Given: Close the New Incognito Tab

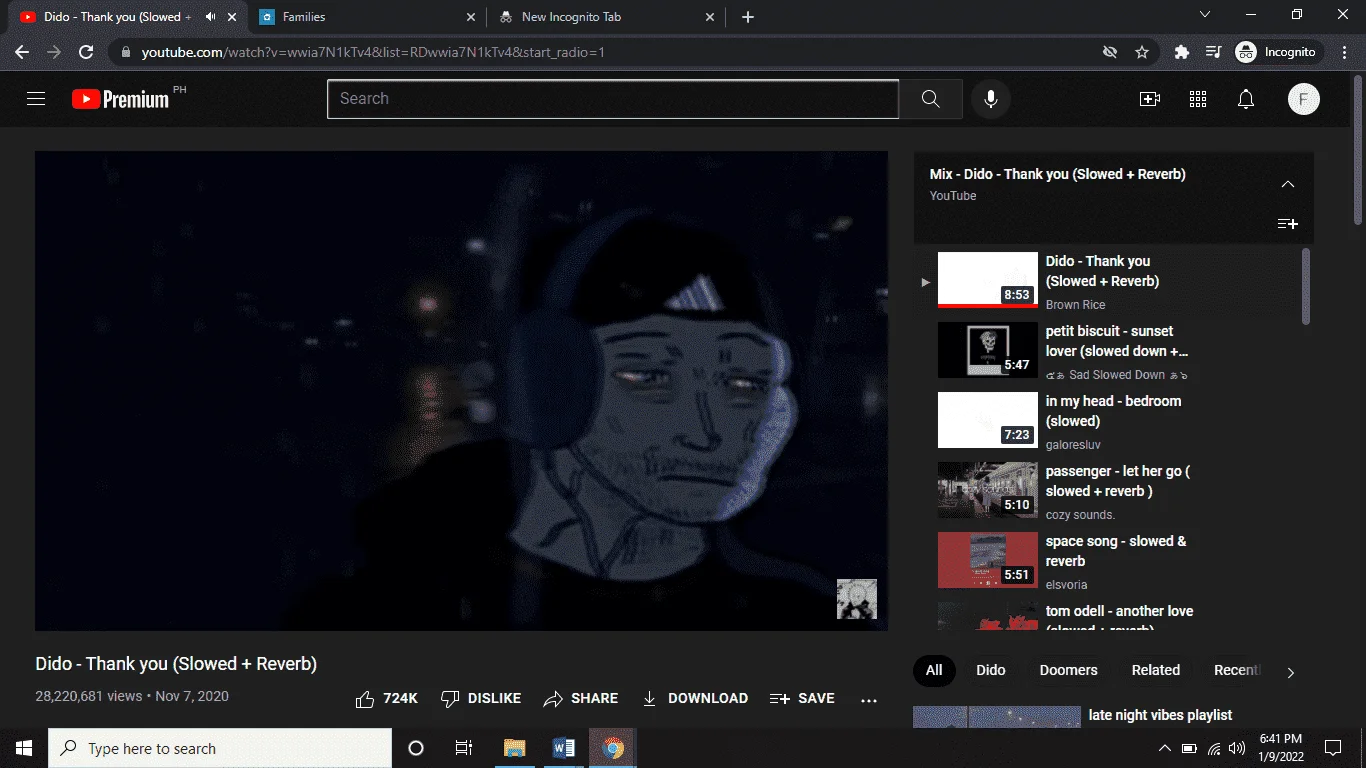Looking at the screenshot, I should (711, 17).
